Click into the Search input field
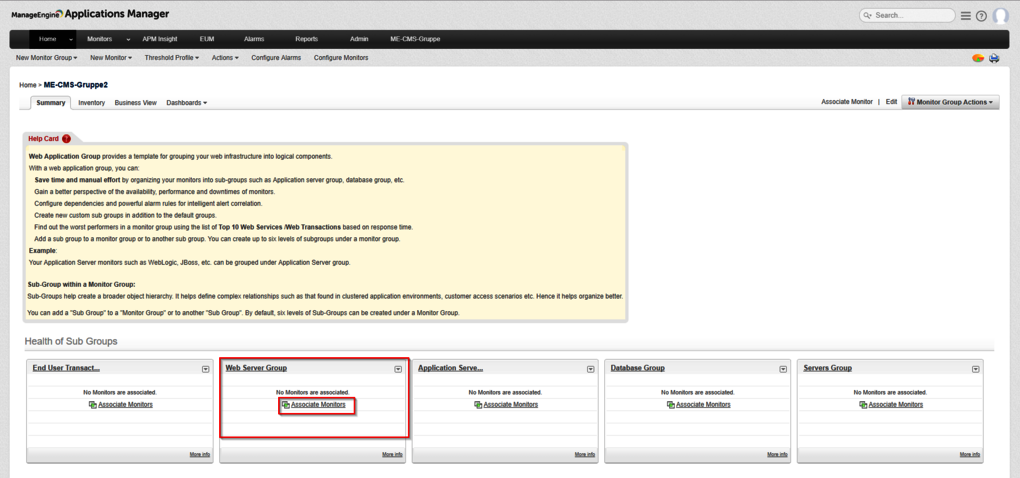Screen dimensions: 1020x478 [x=913, y=16]
